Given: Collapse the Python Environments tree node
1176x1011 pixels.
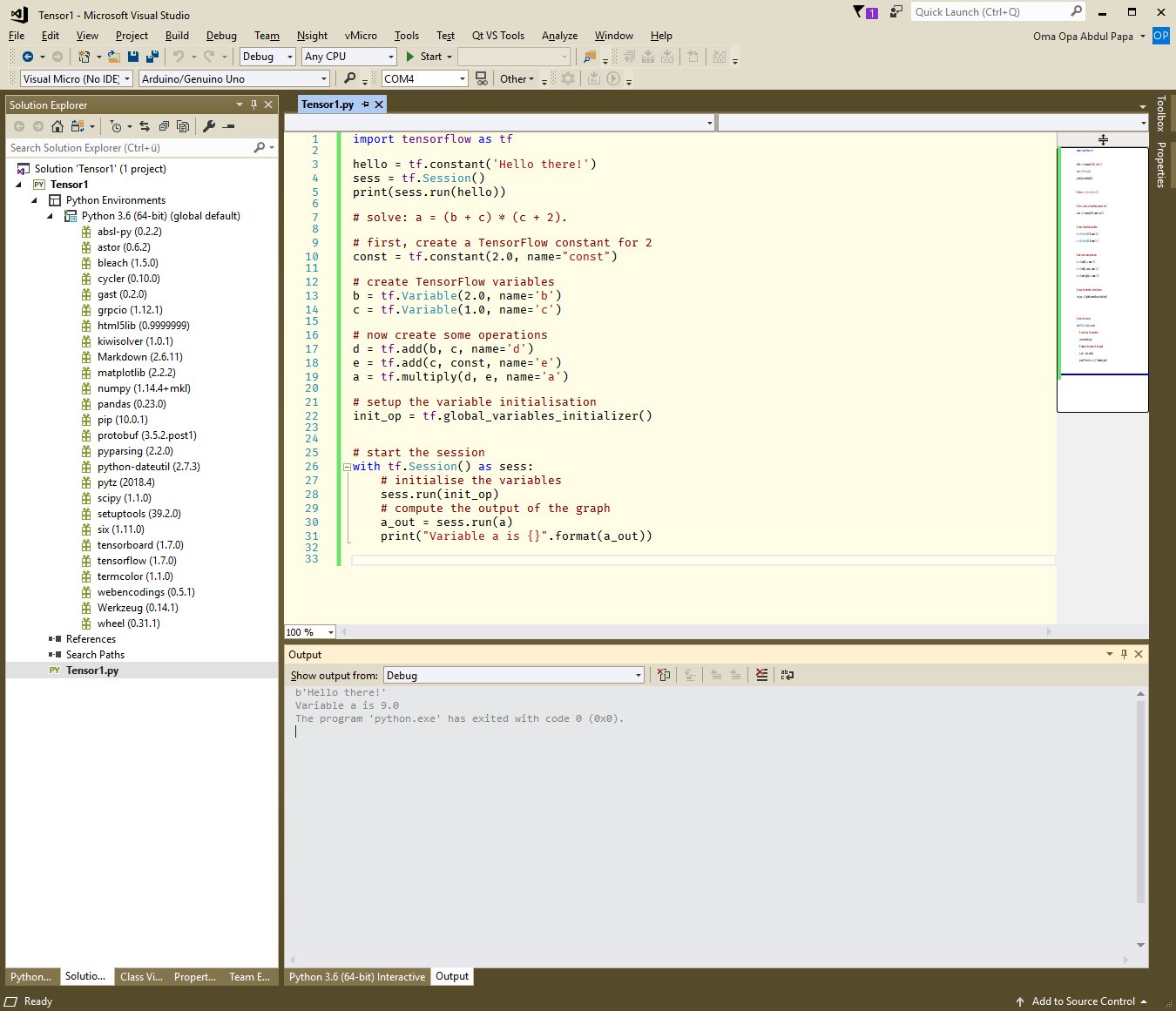Looking at the screenshot, I should tap(35, 200).
